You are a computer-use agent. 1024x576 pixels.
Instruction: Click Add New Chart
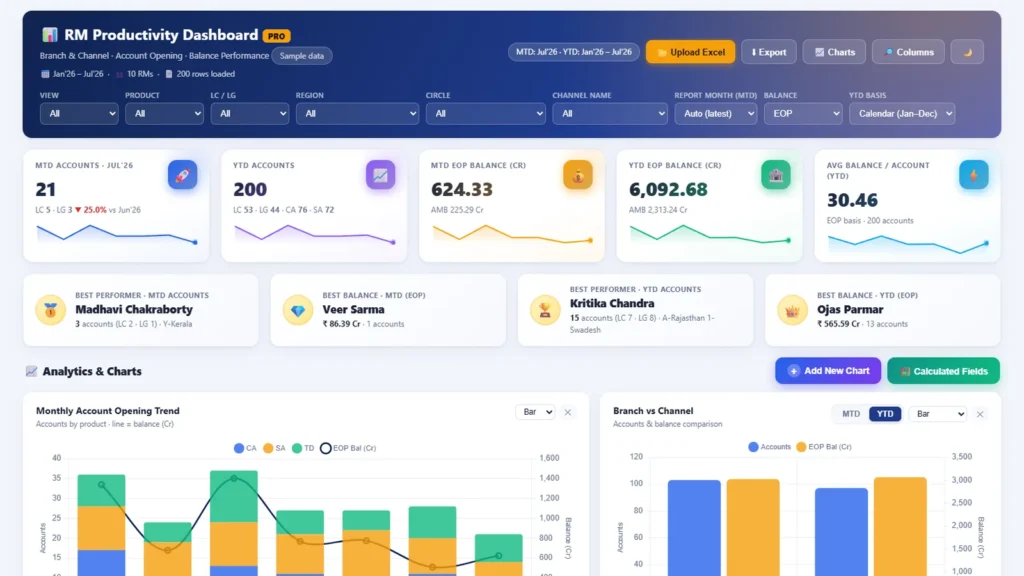828,371
